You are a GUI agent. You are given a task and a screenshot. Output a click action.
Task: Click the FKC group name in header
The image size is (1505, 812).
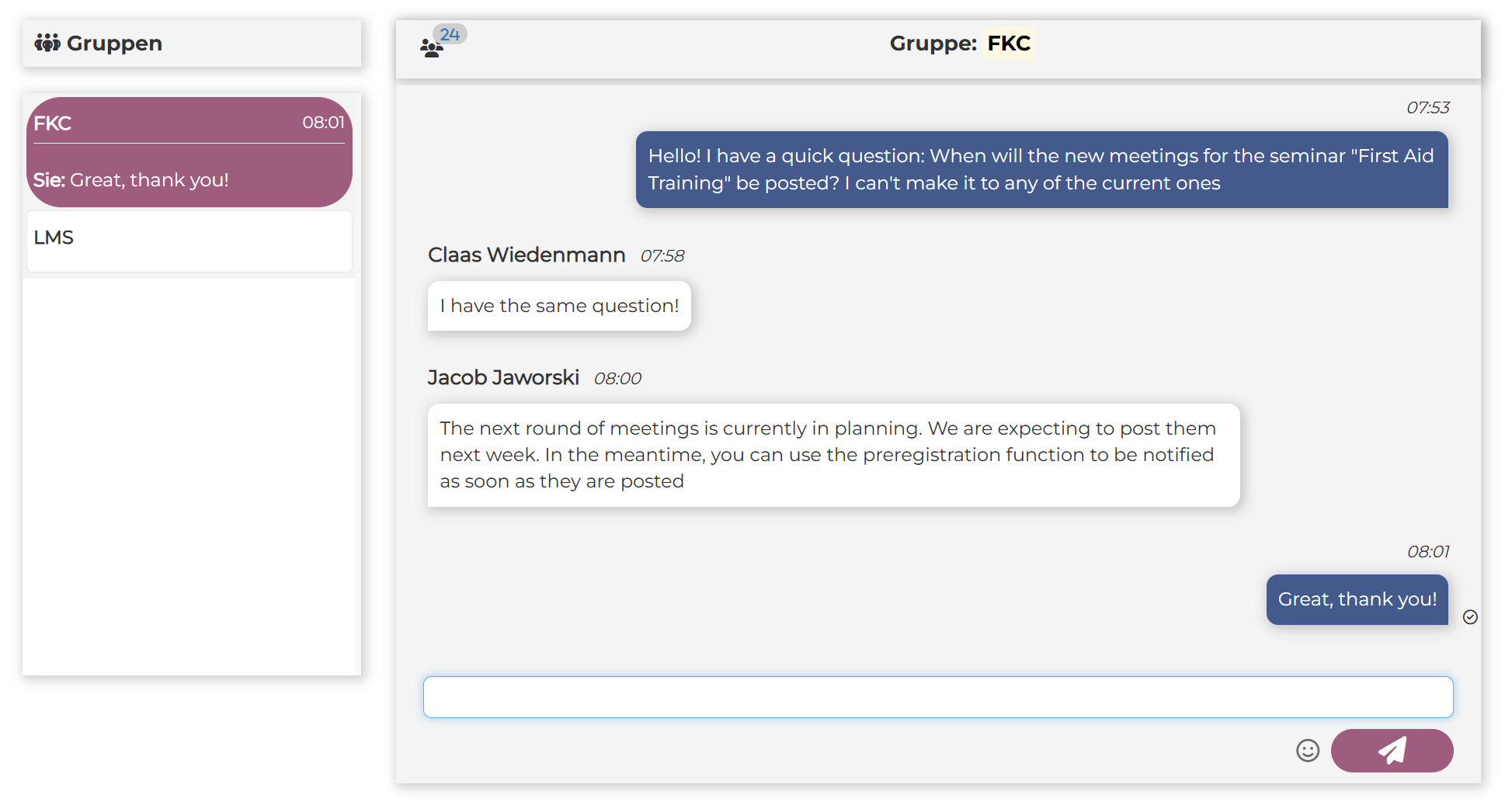pos(1008,43)
